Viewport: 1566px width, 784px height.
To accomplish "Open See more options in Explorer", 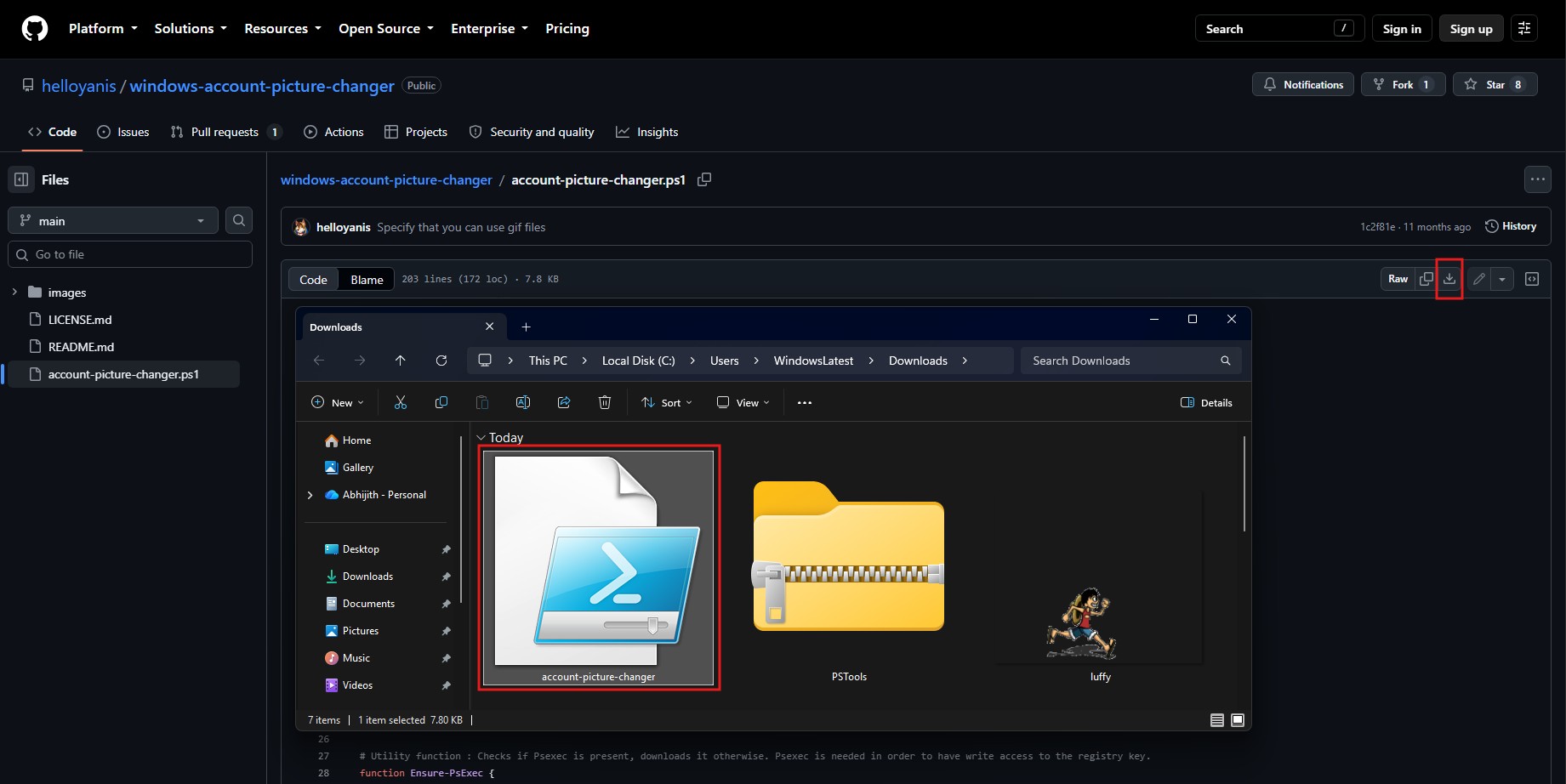I will pyautogui.click(x=805, y=402).
